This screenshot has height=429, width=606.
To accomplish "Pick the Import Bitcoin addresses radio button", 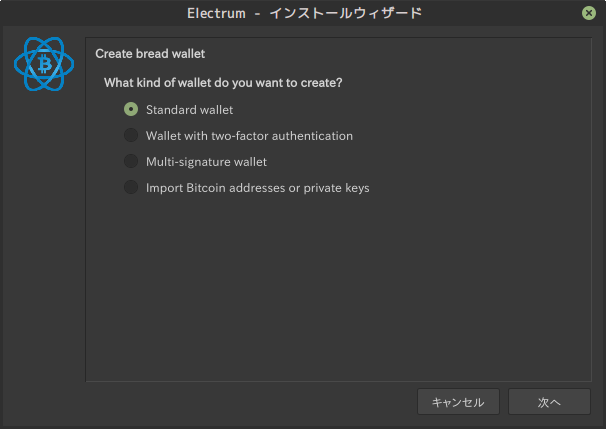I will tap(130, 187).
